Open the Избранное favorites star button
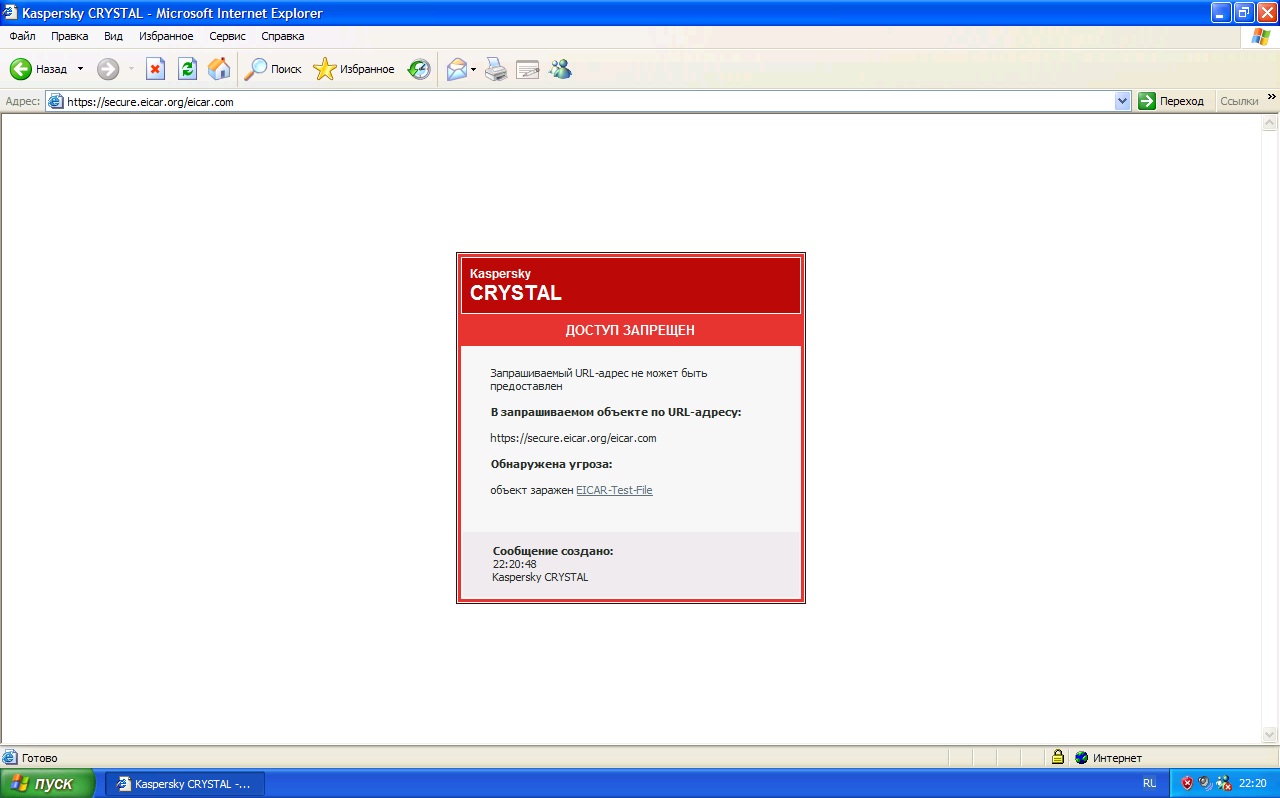Viewport: 1280px width, 798px height. coord(354,69)
